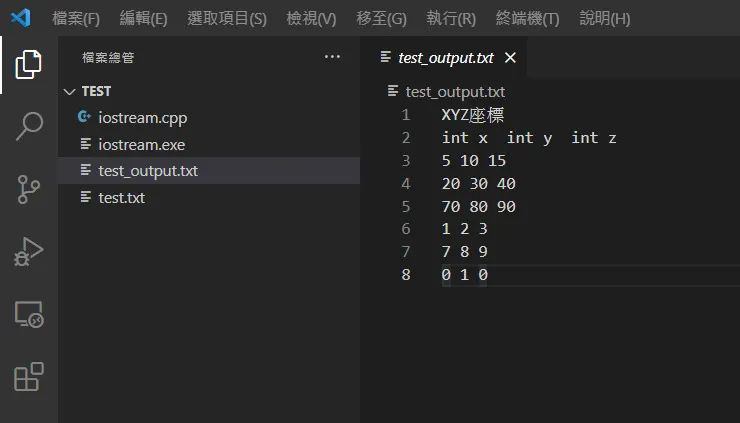The height and width of the screenshot is (423, 740).
Task: Open iostream.cpp in the explorer
Action: tap(209, 118)
